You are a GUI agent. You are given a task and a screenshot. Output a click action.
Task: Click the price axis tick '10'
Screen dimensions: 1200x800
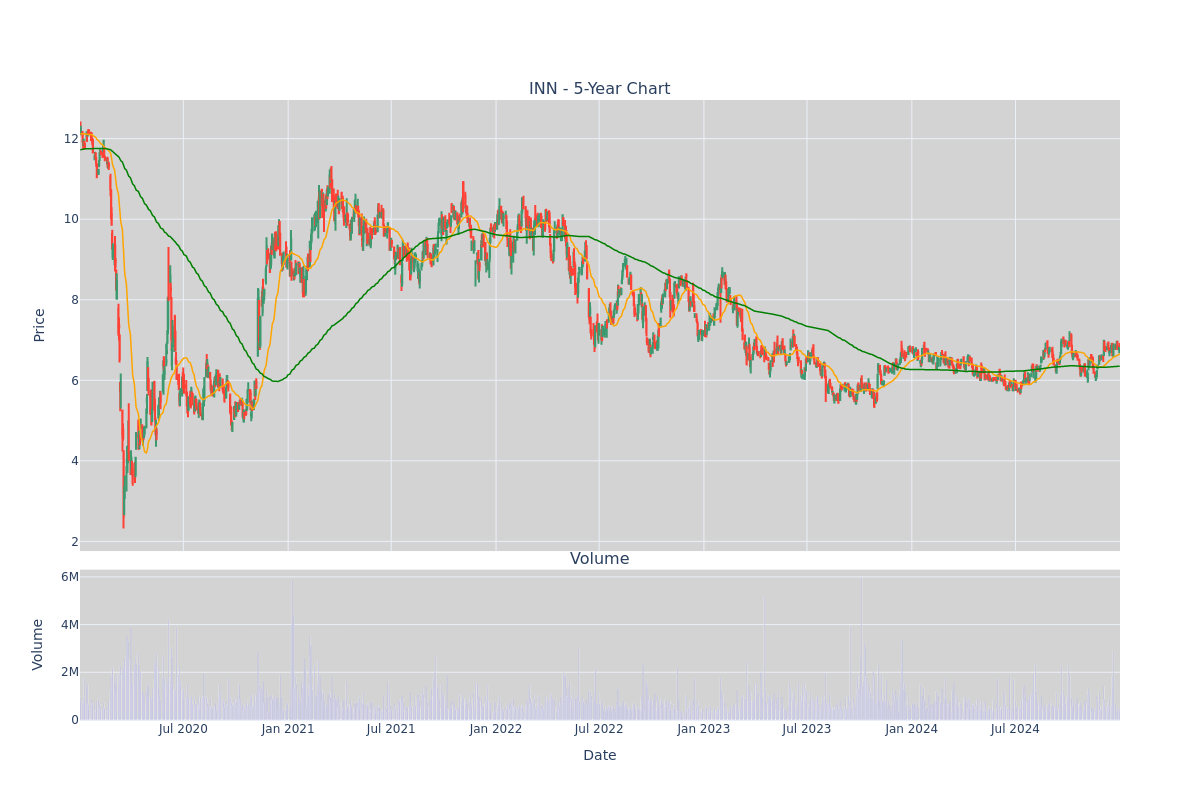click(71, 219)
